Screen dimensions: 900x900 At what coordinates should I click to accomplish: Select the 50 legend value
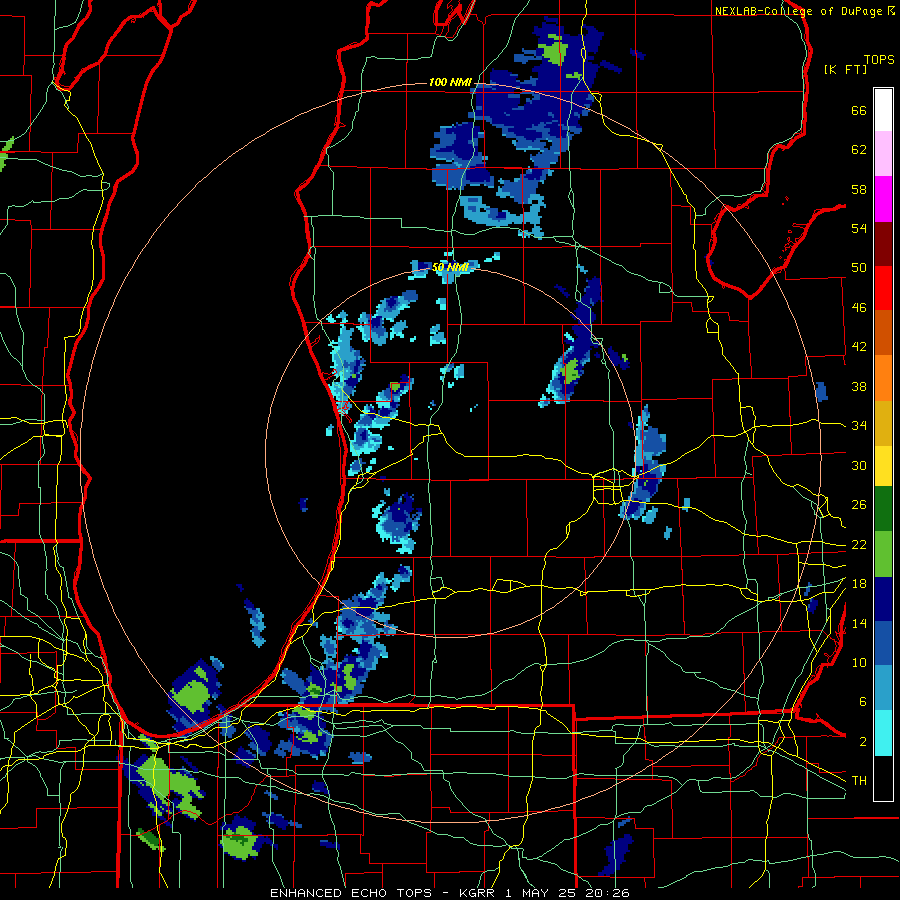[x=859, y=268]
